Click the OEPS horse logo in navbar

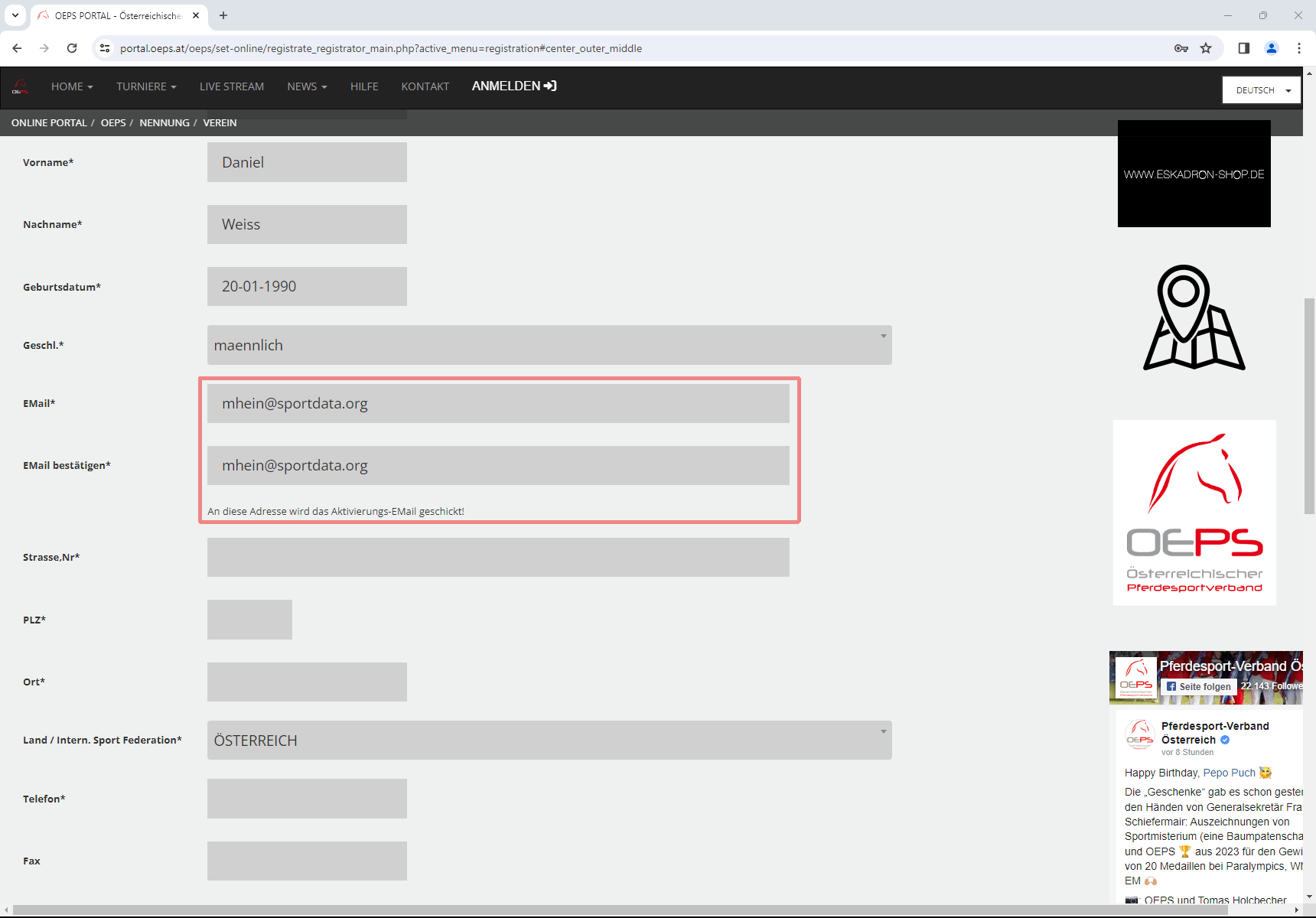(21, 86)
